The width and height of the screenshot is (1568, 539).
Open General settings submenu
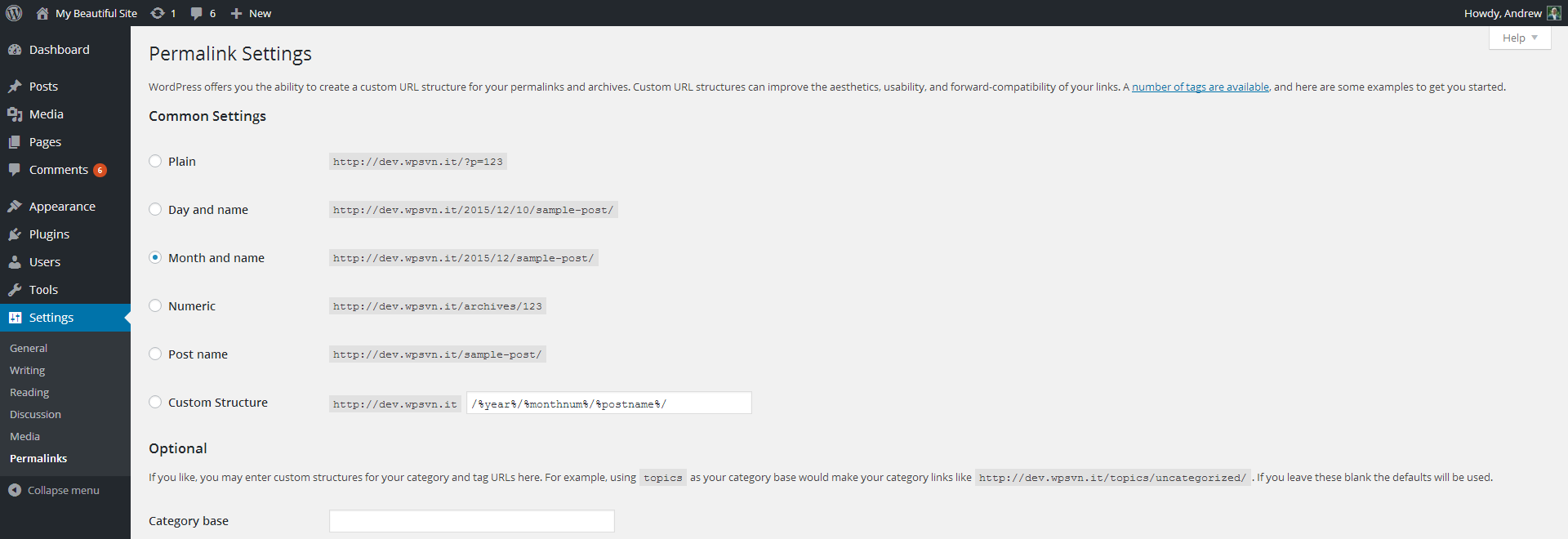pos(29,348)
